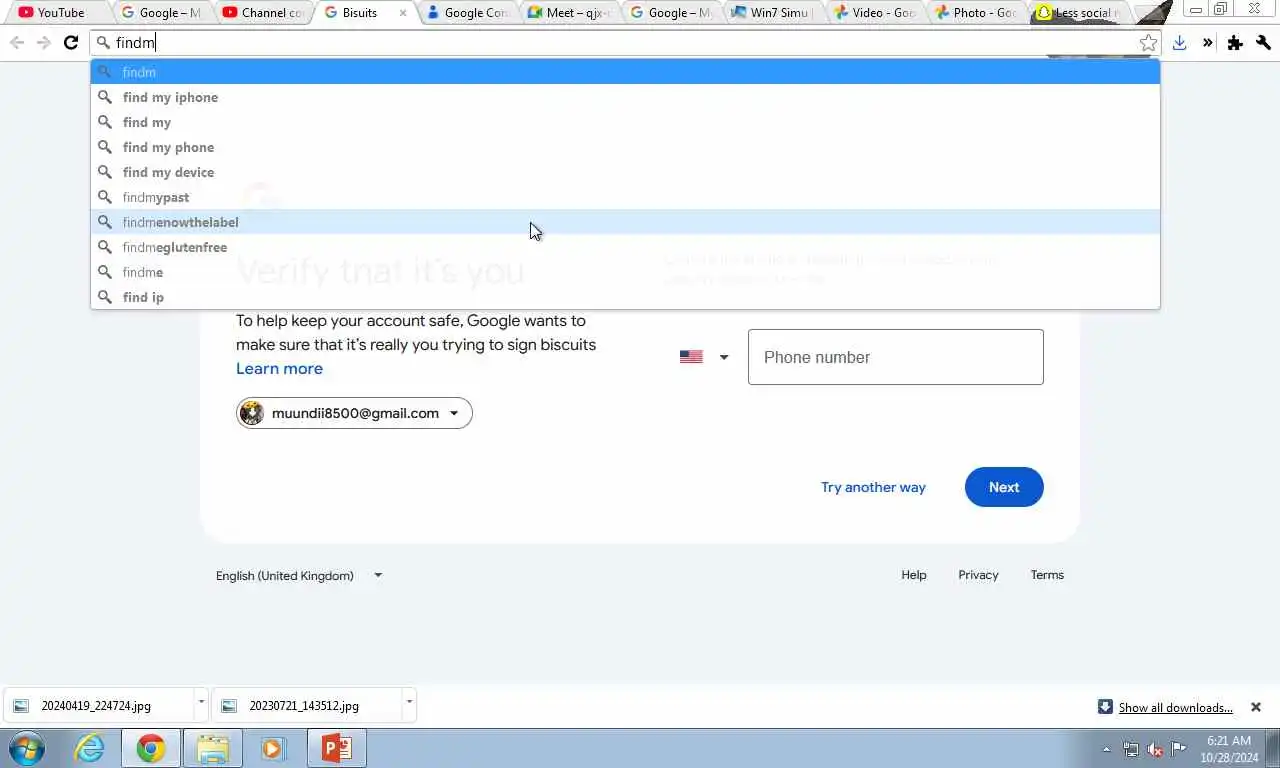Click the Next button

pyautogui.click(x=1004, y=487)
